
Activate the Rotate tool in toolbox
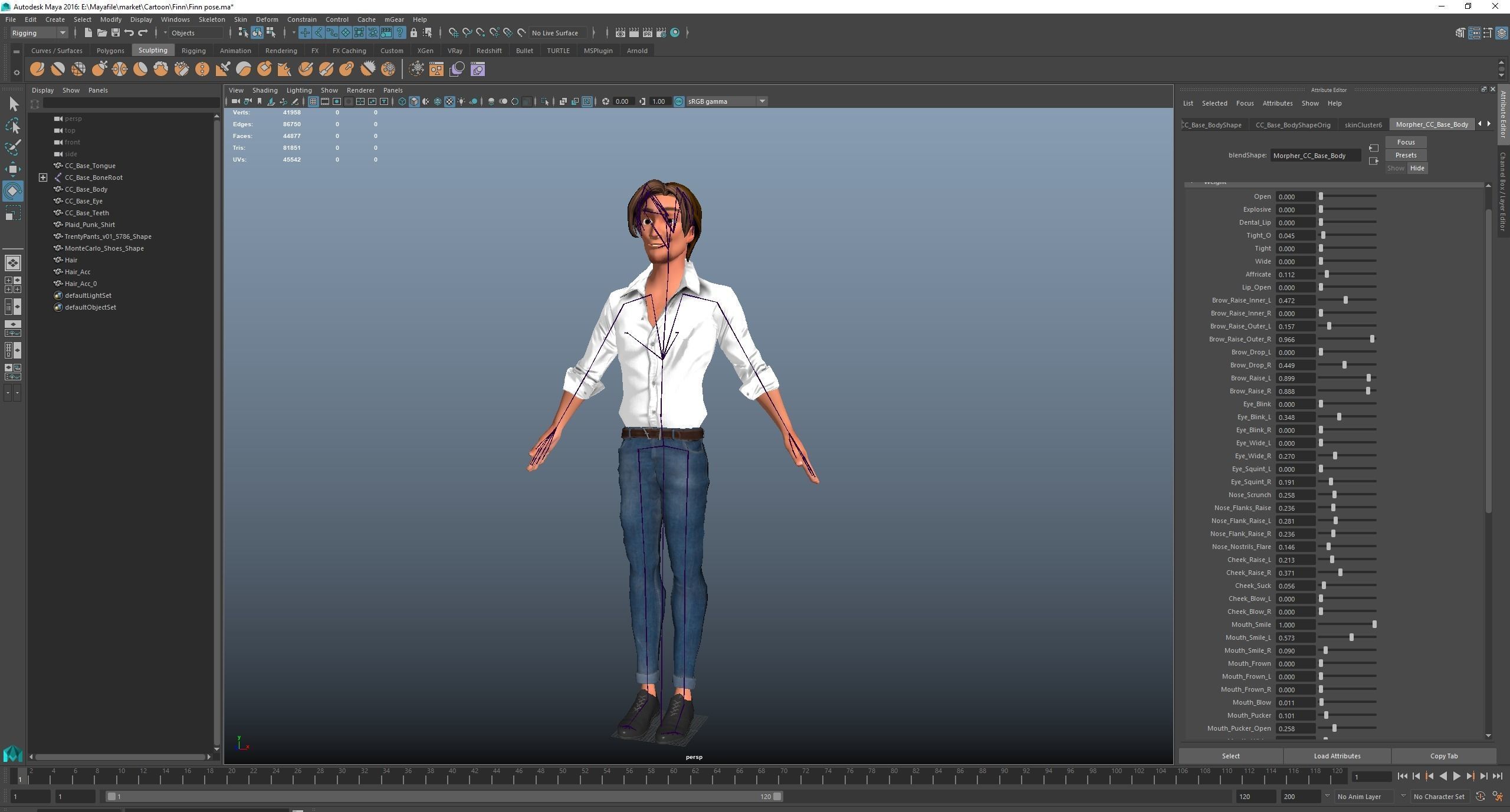(x=13, y=191)
